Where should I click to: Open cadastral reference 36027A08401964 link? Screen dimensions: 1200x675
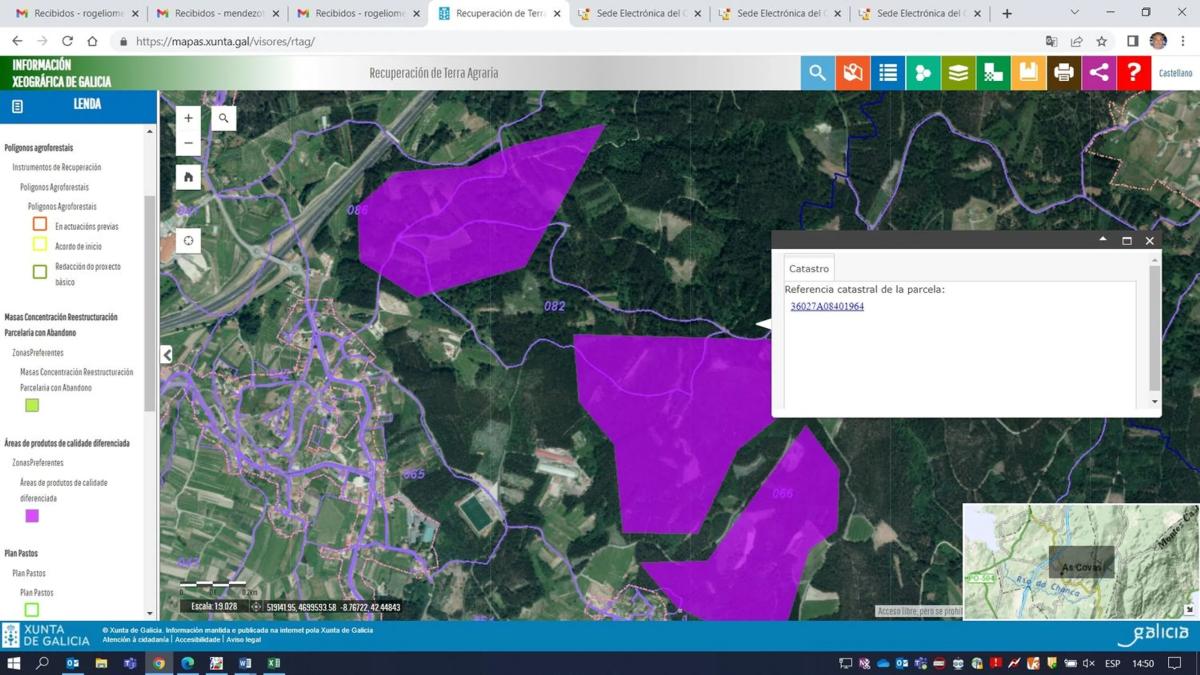(827, 306)
